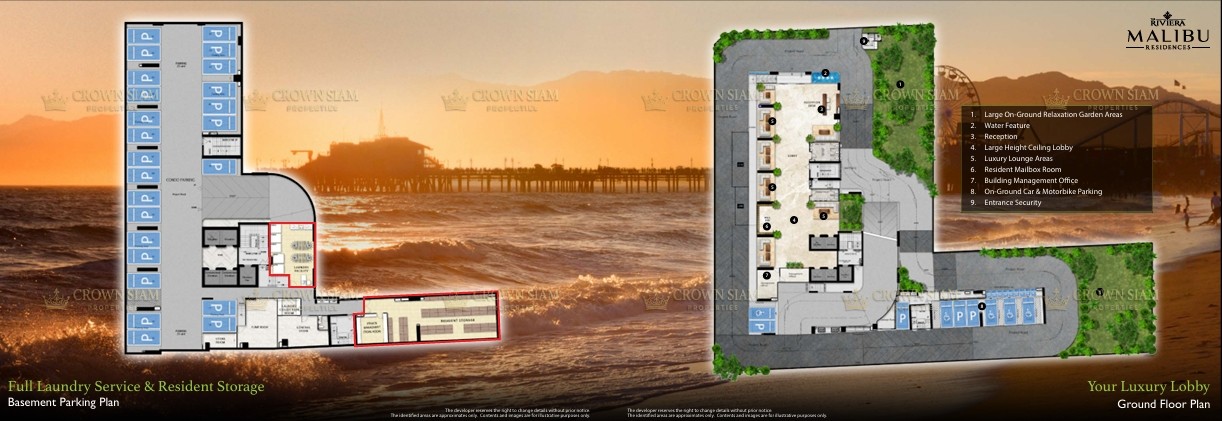Click 'Your Luxury Lobby' heading
The width and height of the screenshot is (1222, 421).
coord(1148,387)
